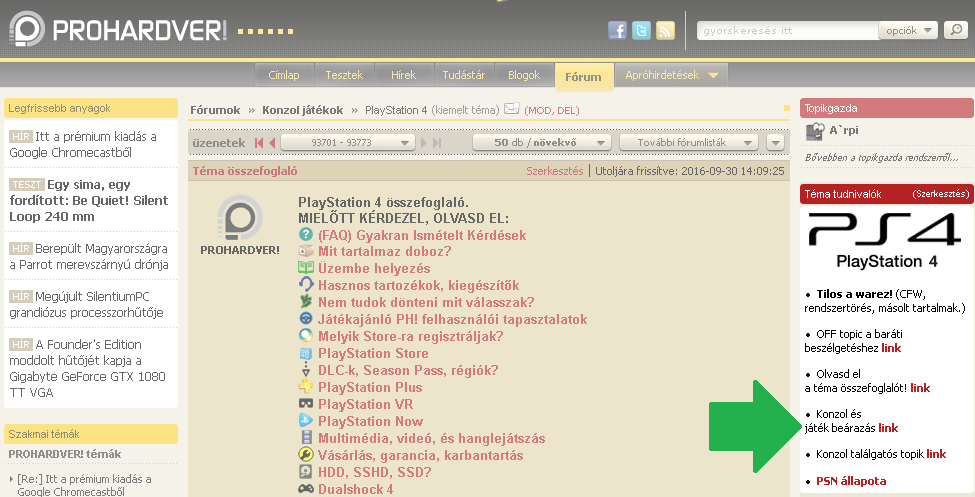
Task: Open the Facebook icon in header
Action: pos(617,30)
